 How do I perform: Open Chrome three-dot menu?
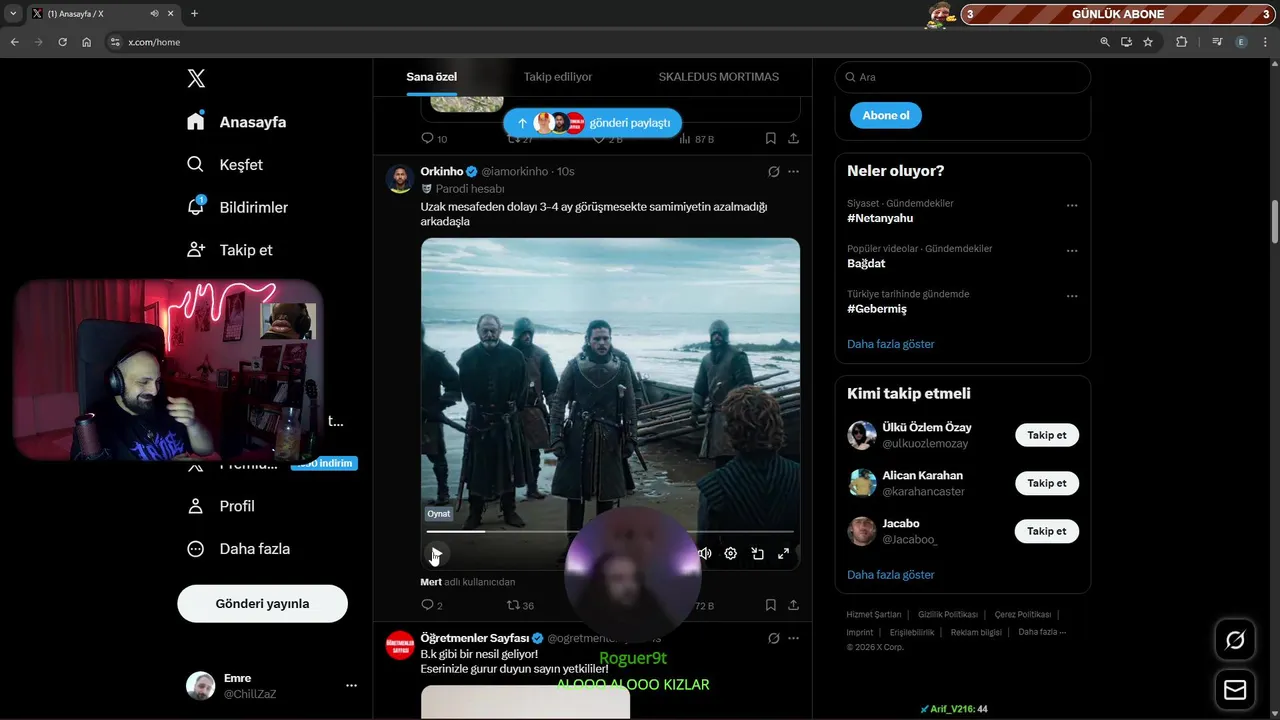coord(1266,42)
